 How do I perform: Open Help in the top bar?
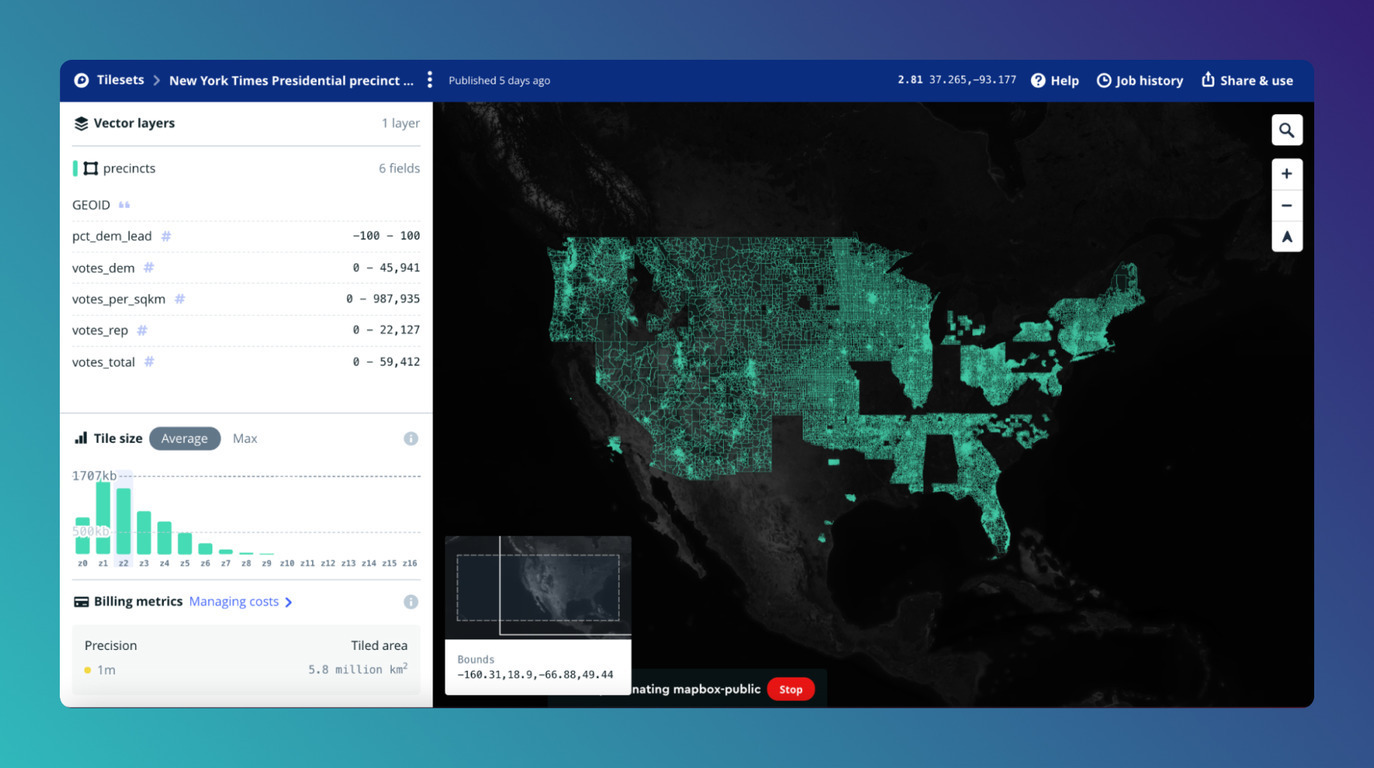click(x=1055, y=80)
